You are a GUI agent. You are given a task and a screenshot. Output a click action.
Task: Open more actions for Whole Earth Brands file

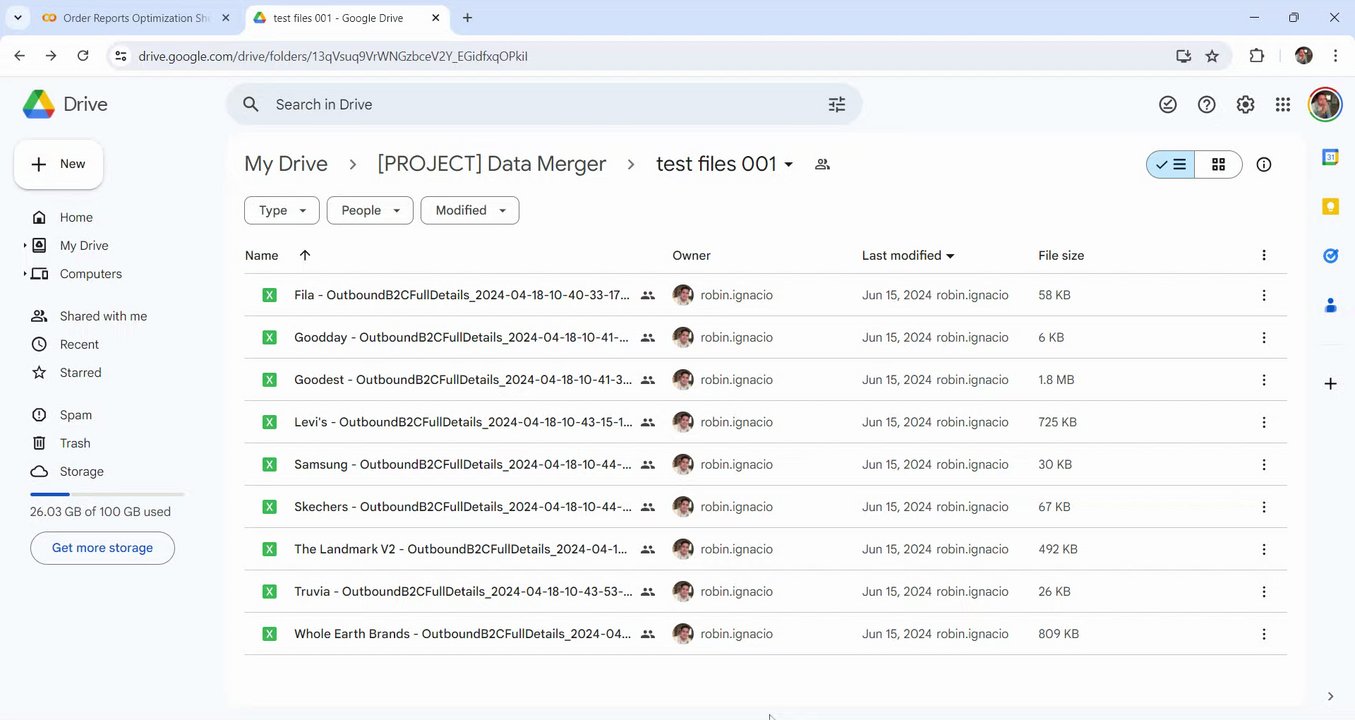[x=1264, y=634]
